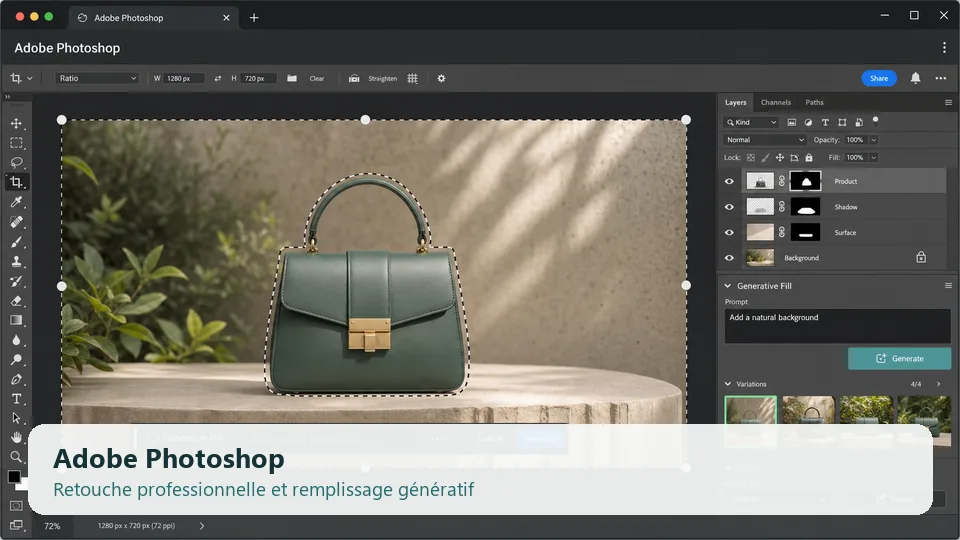Select the Gradient tool

17,320
